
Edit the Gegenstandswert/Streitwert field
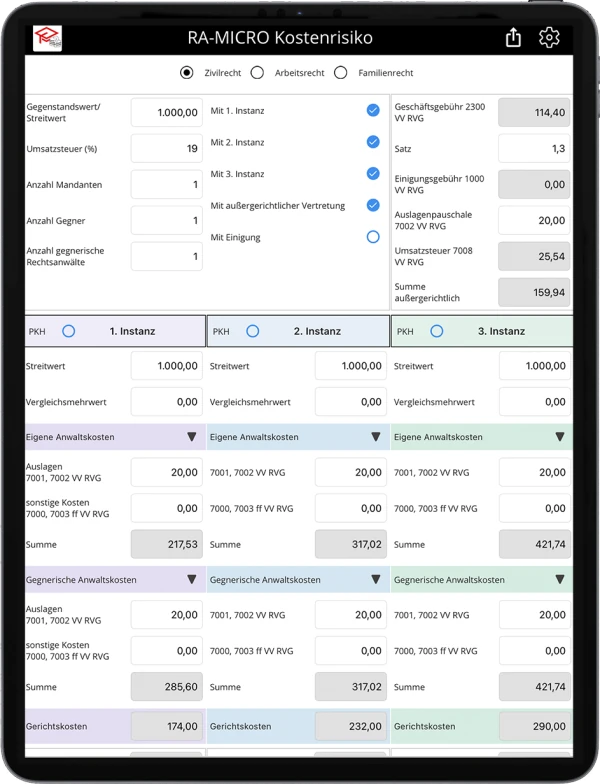click(167, 112)
